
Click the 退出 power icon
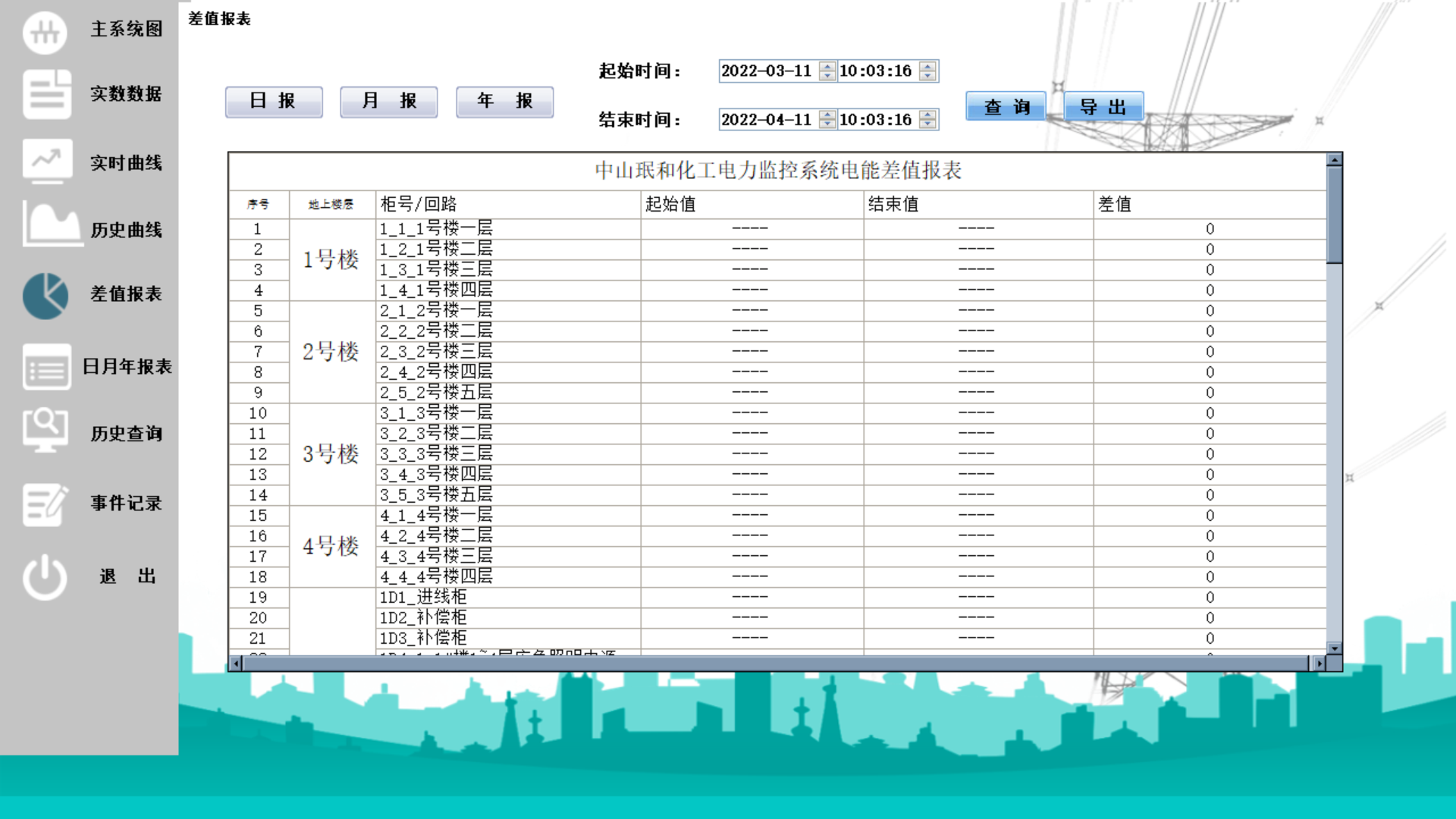[46, 576]
